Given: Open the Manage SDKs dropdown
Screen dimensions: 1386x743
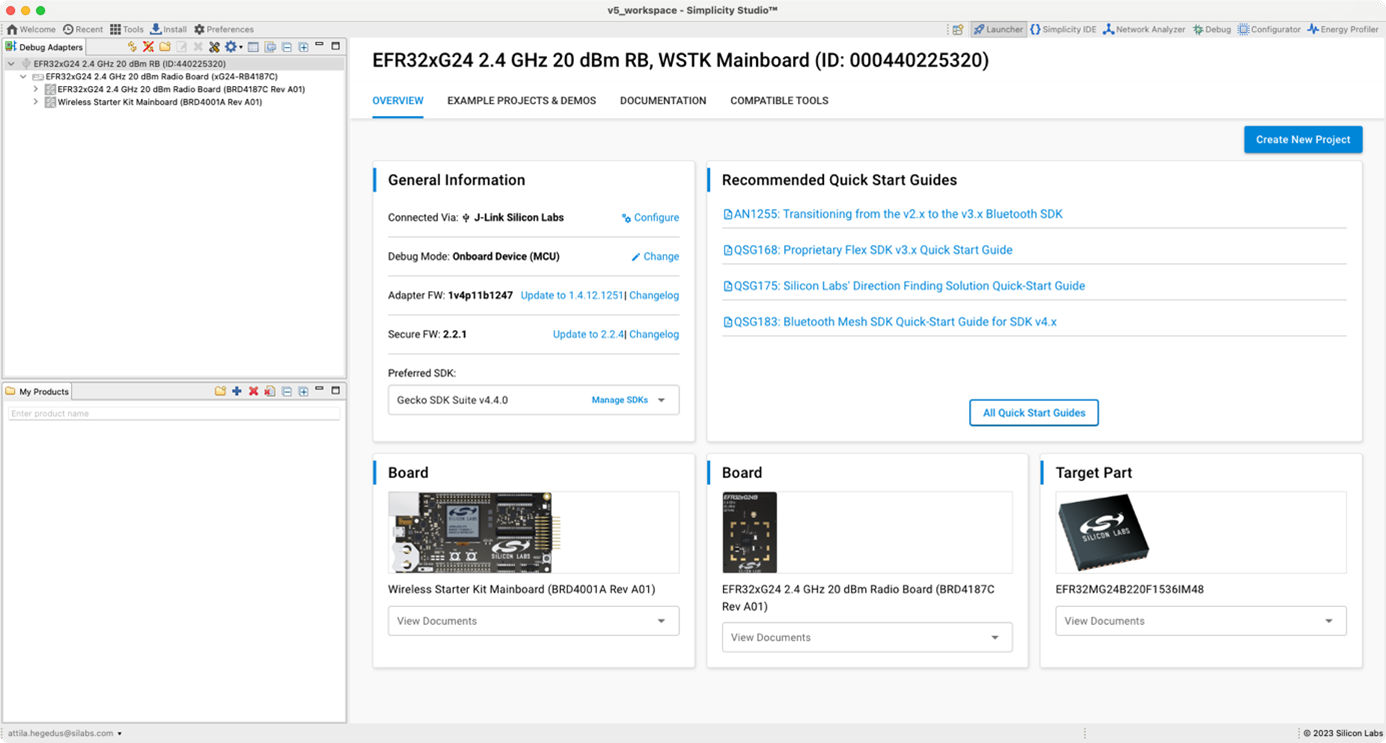Looking at the screenshot, I should [x=622, y=398].
